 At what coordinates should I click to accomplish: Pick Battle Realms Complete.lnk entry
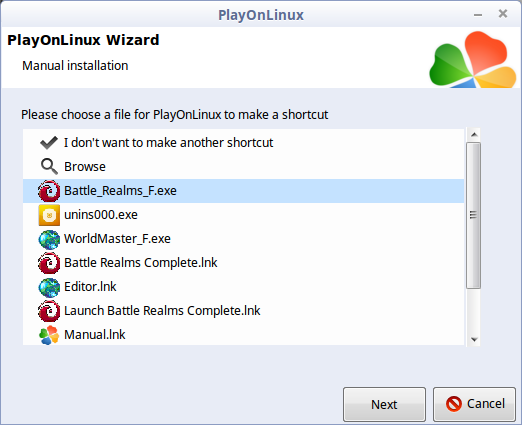pos(243,263)
